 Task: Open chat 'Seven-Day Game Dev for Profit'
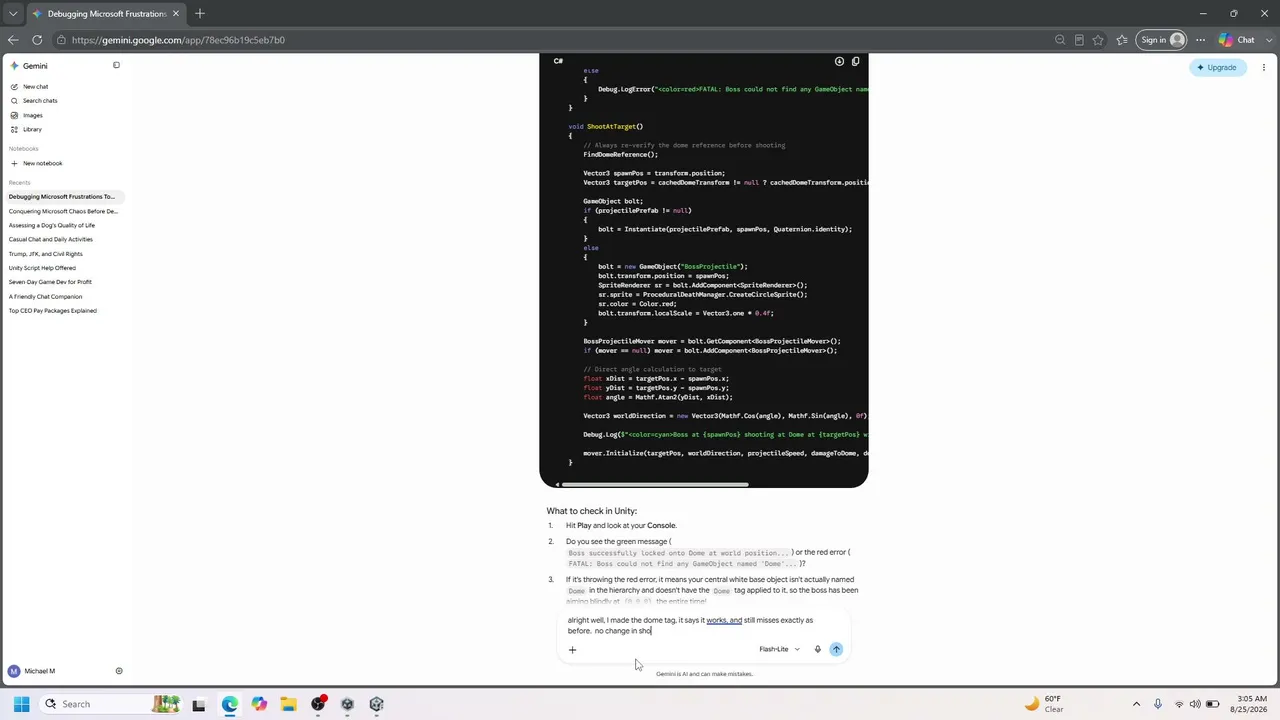click(50, 282)
